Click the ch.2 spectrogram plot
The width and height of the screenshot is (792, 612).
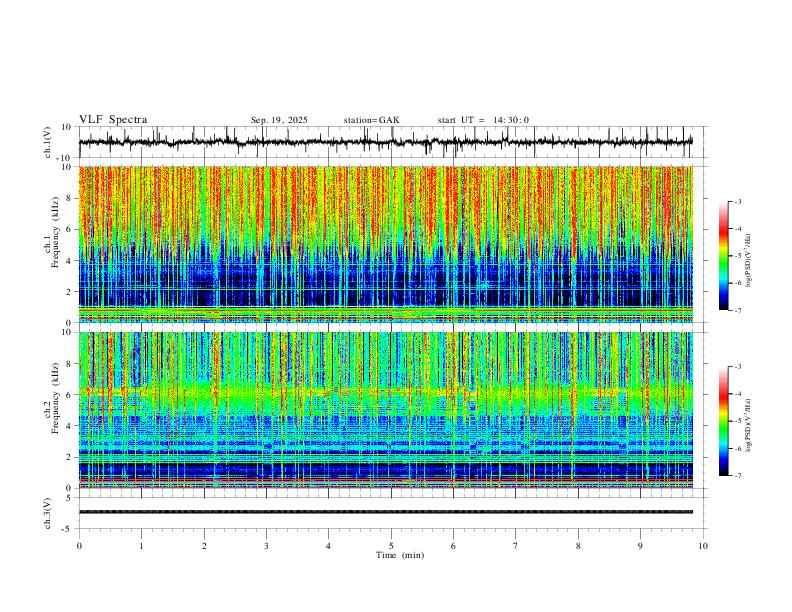pos(386,410)
